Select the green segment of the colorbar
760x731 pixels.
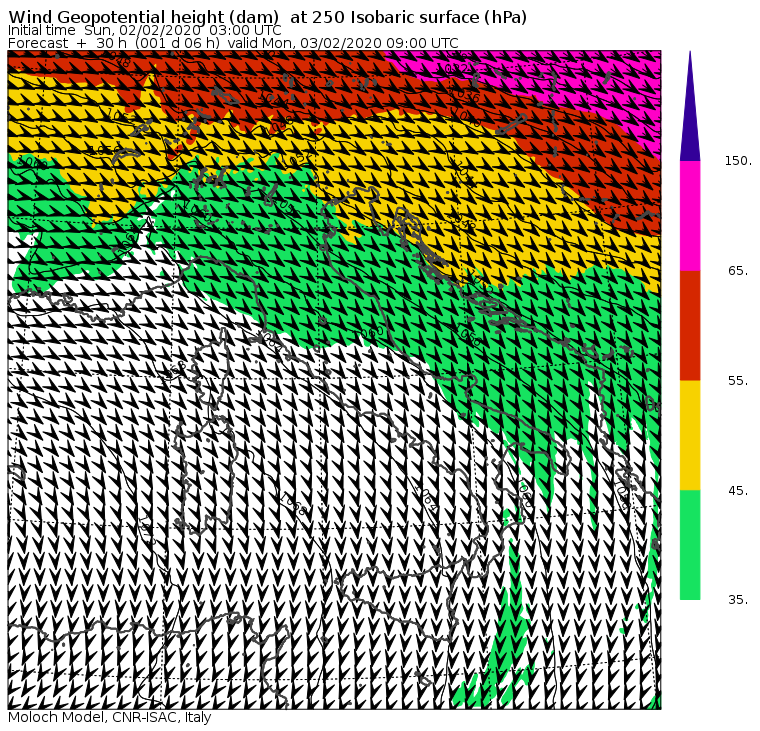pos(690,545)
